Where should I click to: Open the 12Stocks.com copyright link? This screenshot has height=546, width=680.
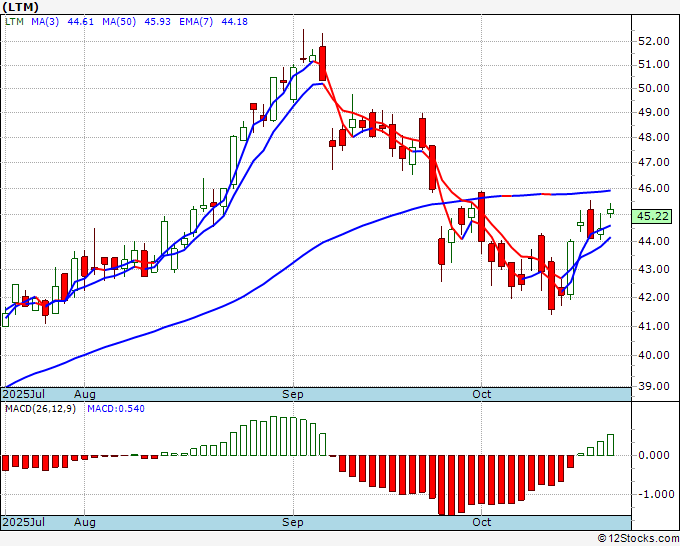tap(638, 539)
